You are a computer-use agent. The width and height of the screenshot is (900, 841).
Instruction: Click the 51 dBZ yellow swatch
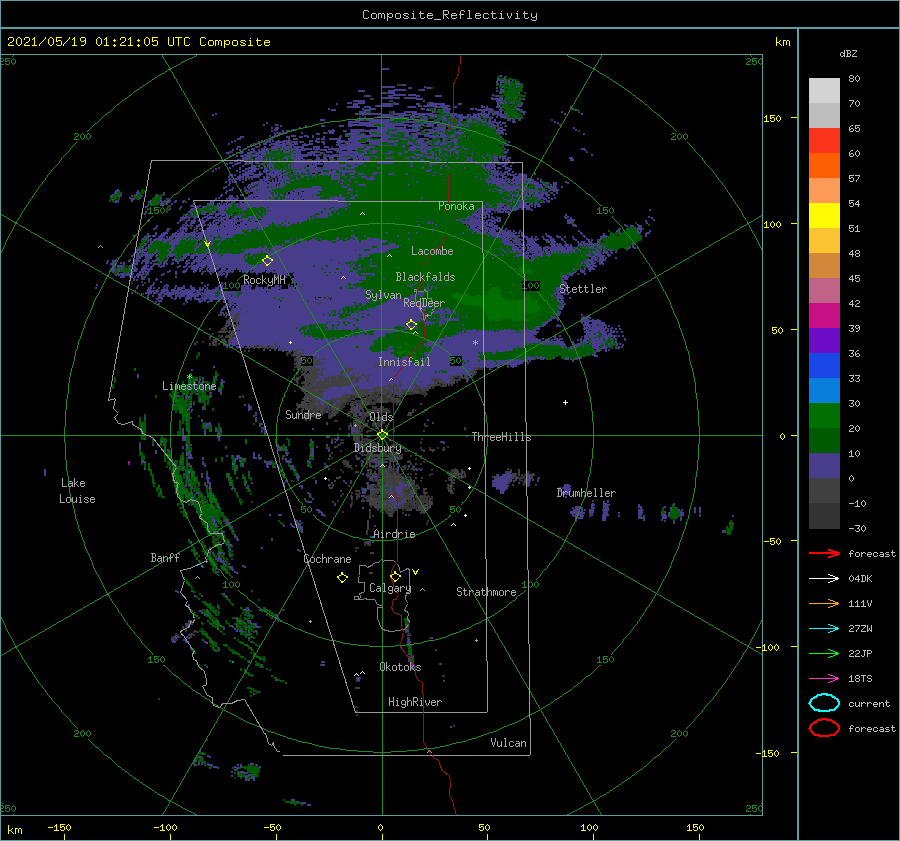[x=824, y=216]
